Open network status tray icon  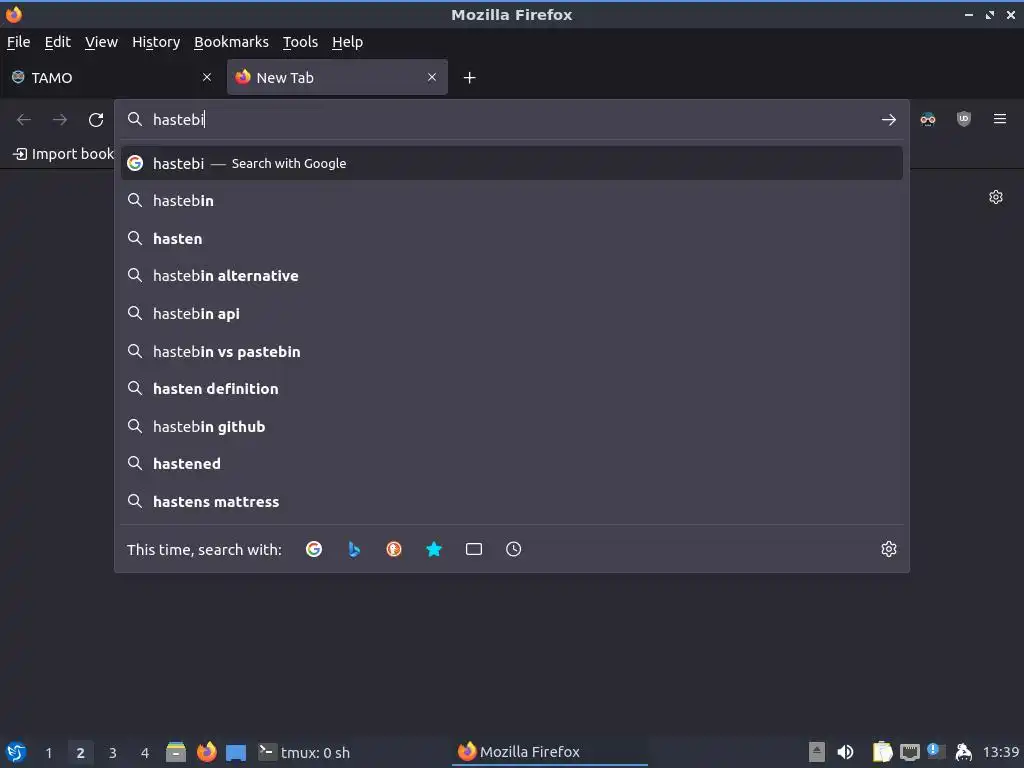point(909,752)
